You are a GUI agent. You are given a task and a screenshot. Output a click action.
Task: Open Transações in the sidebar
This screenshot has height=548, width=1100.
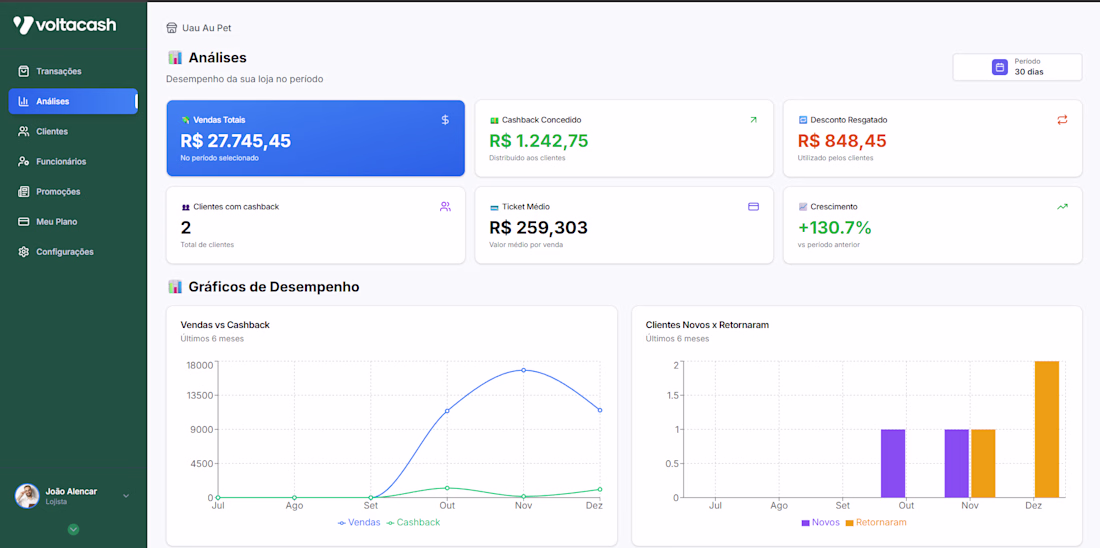[x=58, y=71]
